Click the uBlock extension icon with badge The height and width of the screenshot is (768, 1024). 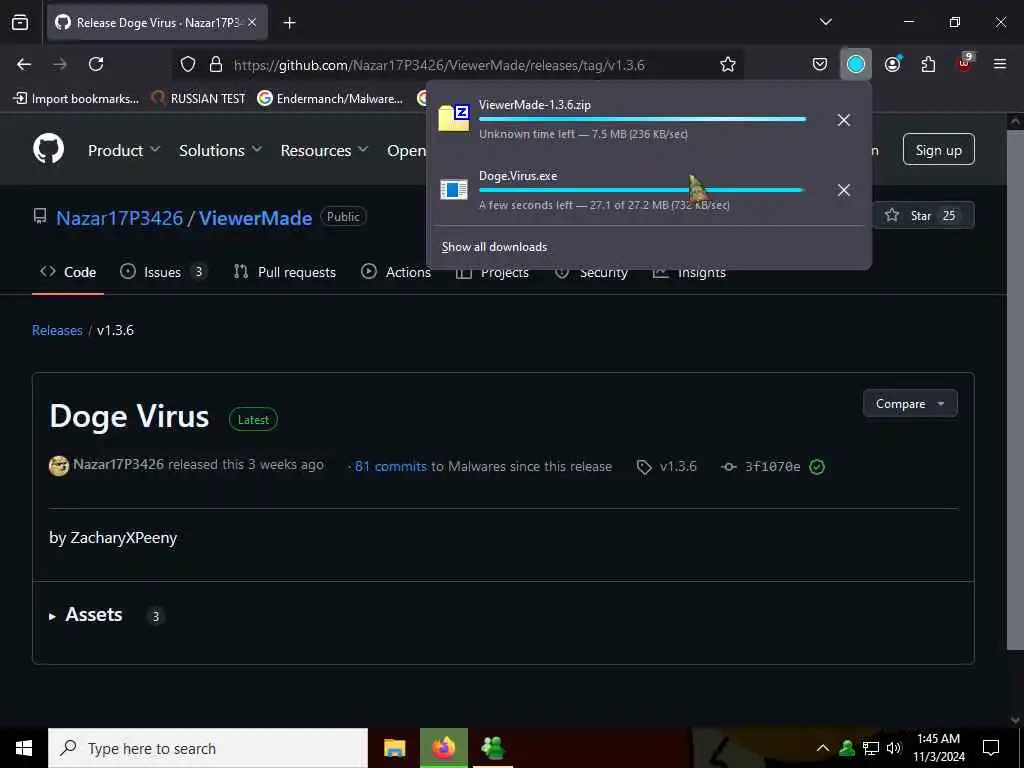pyautogui.click(x=965, y=63)
